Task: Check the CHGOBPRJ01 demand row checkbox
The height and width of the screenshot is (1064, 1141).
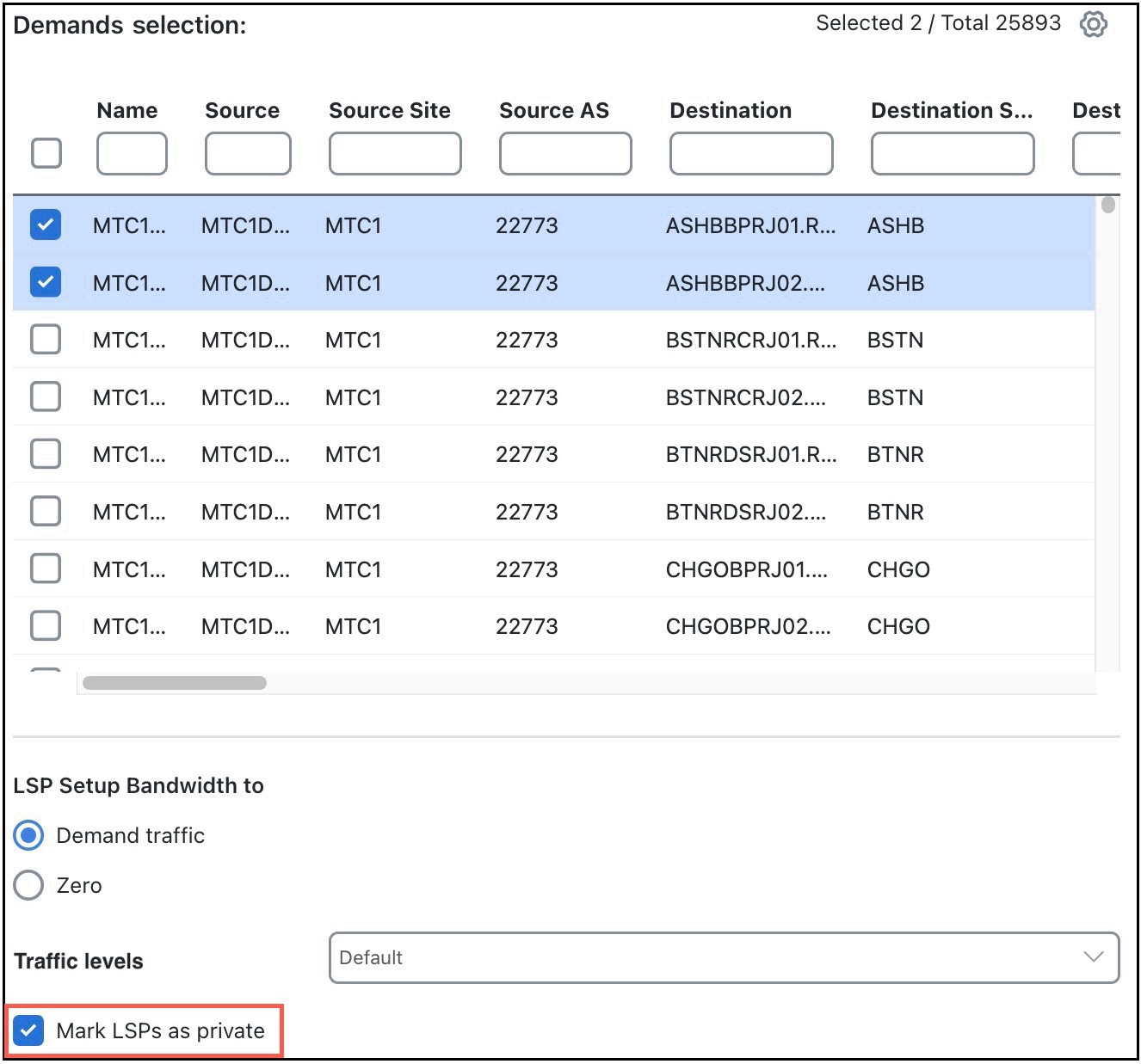Action: (46, 568)
